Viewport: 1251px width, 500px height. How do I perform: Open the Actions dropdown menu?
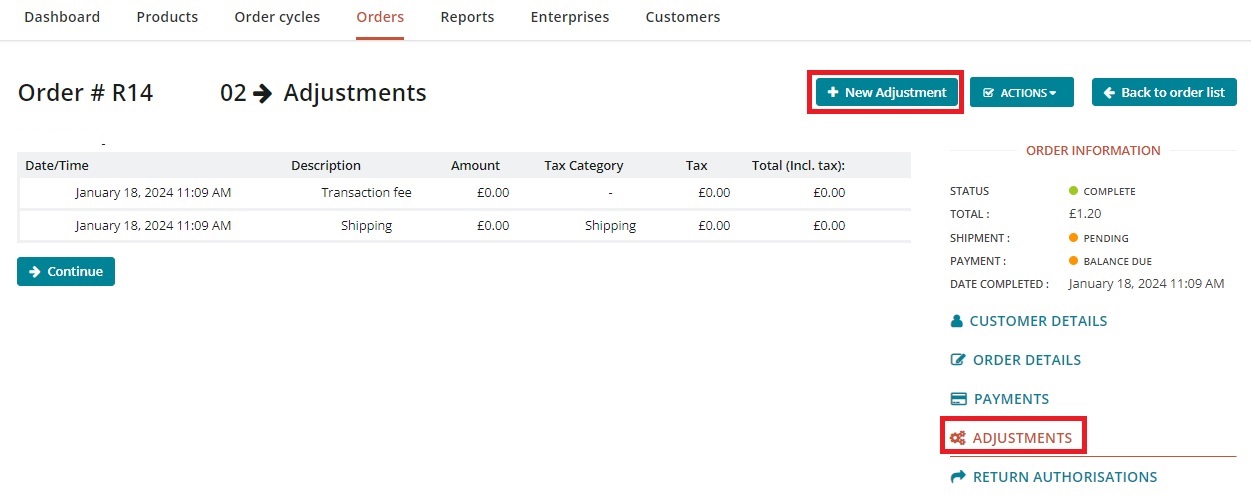pos(1021,92)
